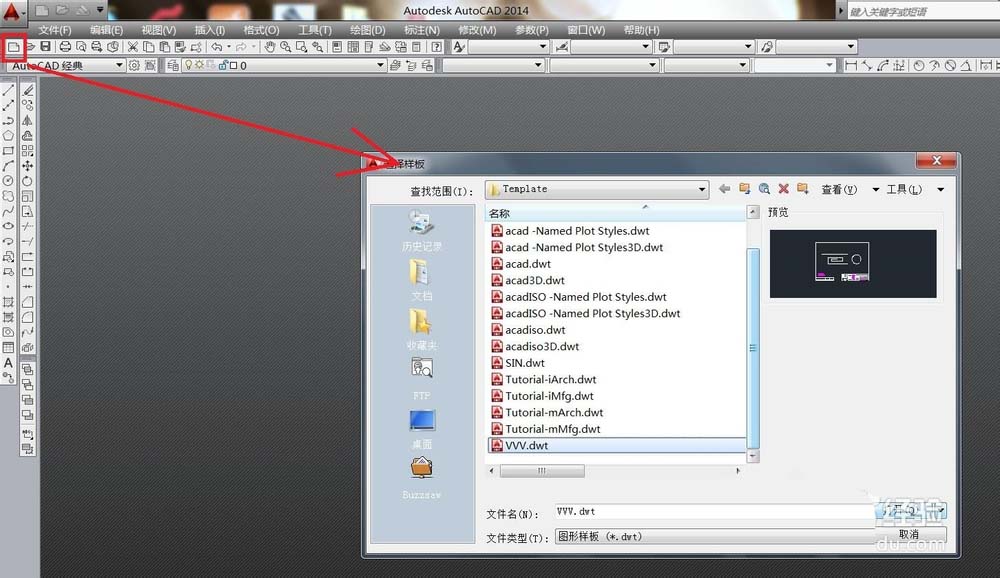1000x578 pixels.
Task: Select the Line draw tool
Action: (8, 91)
